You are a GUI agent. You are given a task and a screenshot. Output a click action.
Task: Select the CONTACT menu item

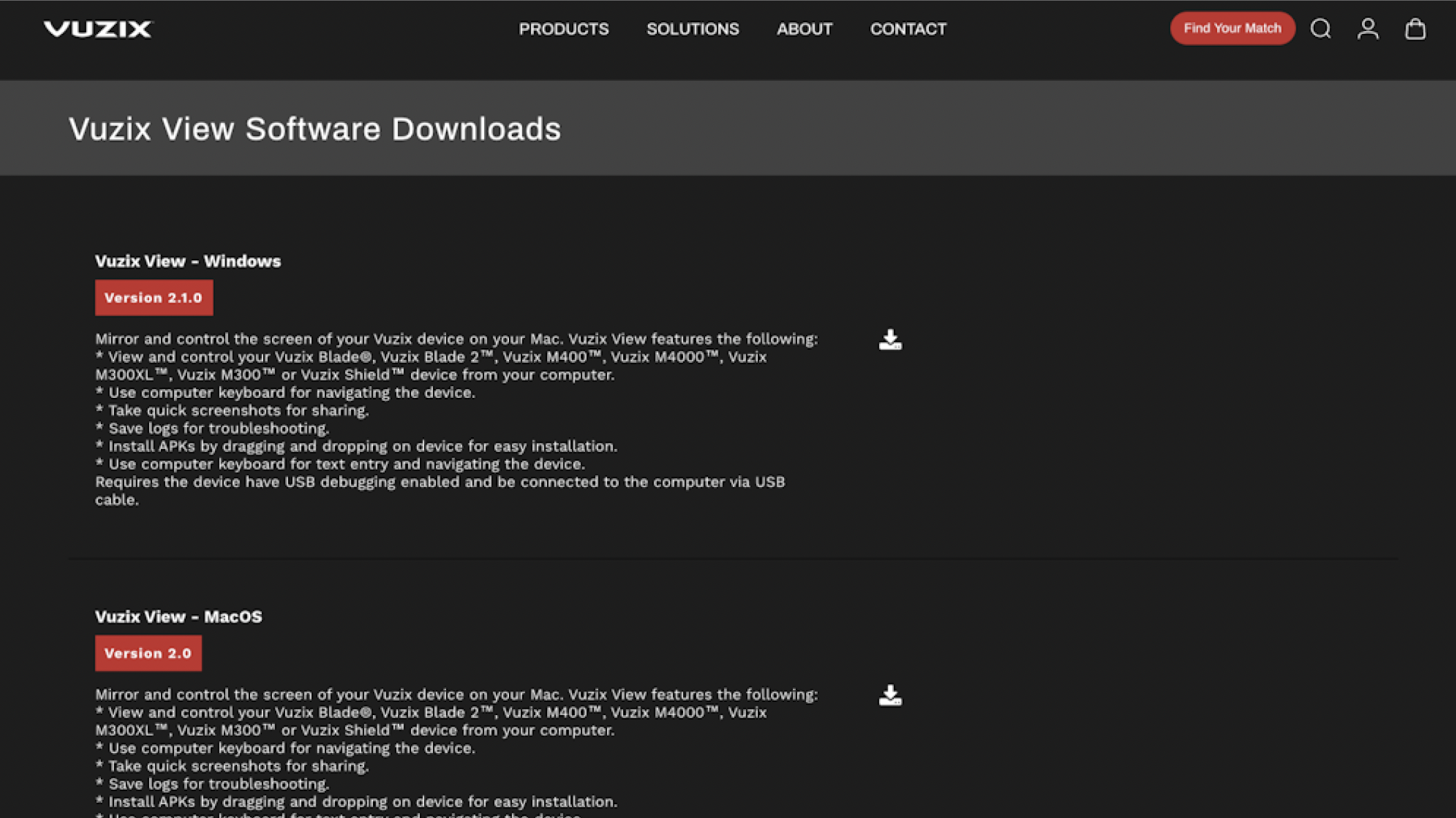(x=908, y=29)
